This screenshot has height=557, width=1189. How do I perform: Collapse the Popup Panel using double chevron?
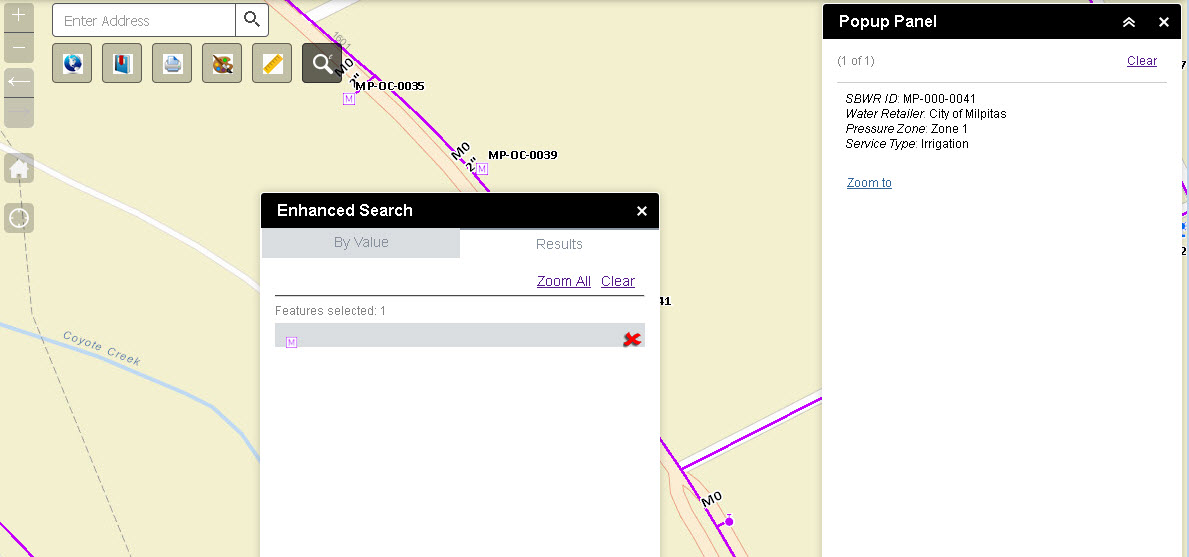click(1129, 22)
